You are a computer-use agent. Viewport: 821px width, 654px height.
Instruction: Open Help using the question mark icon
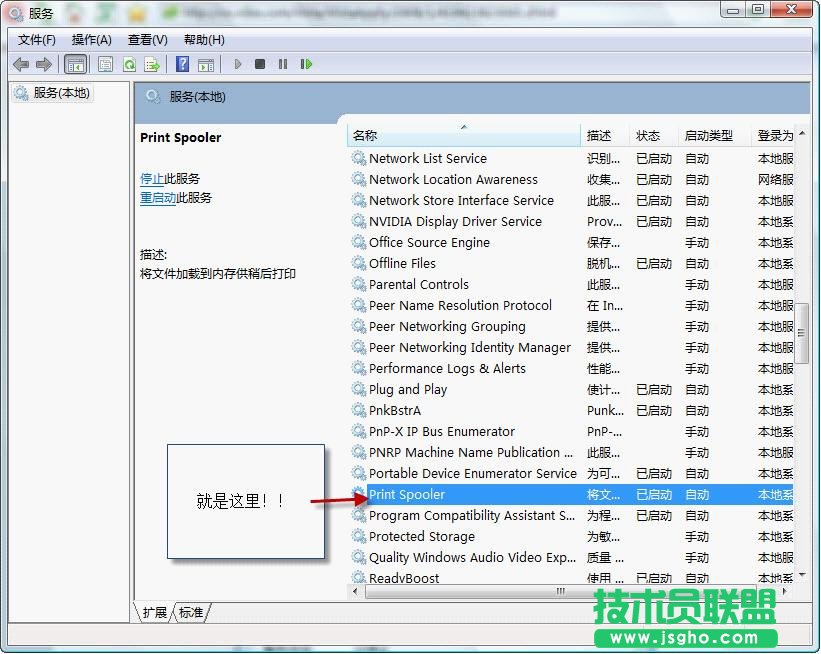(184, 64)
